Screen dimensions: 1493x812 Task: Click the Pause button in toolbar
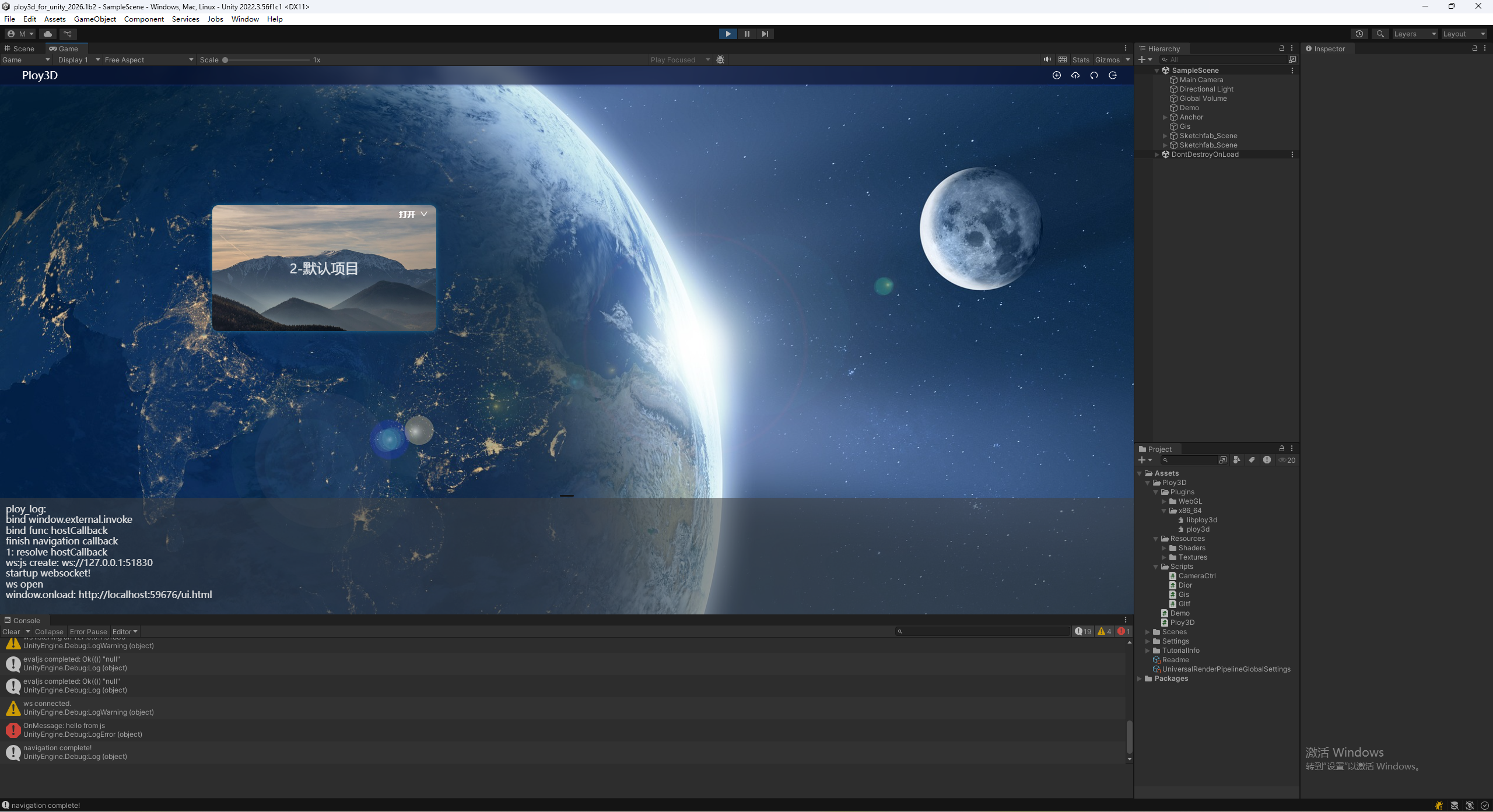[746, 34]
